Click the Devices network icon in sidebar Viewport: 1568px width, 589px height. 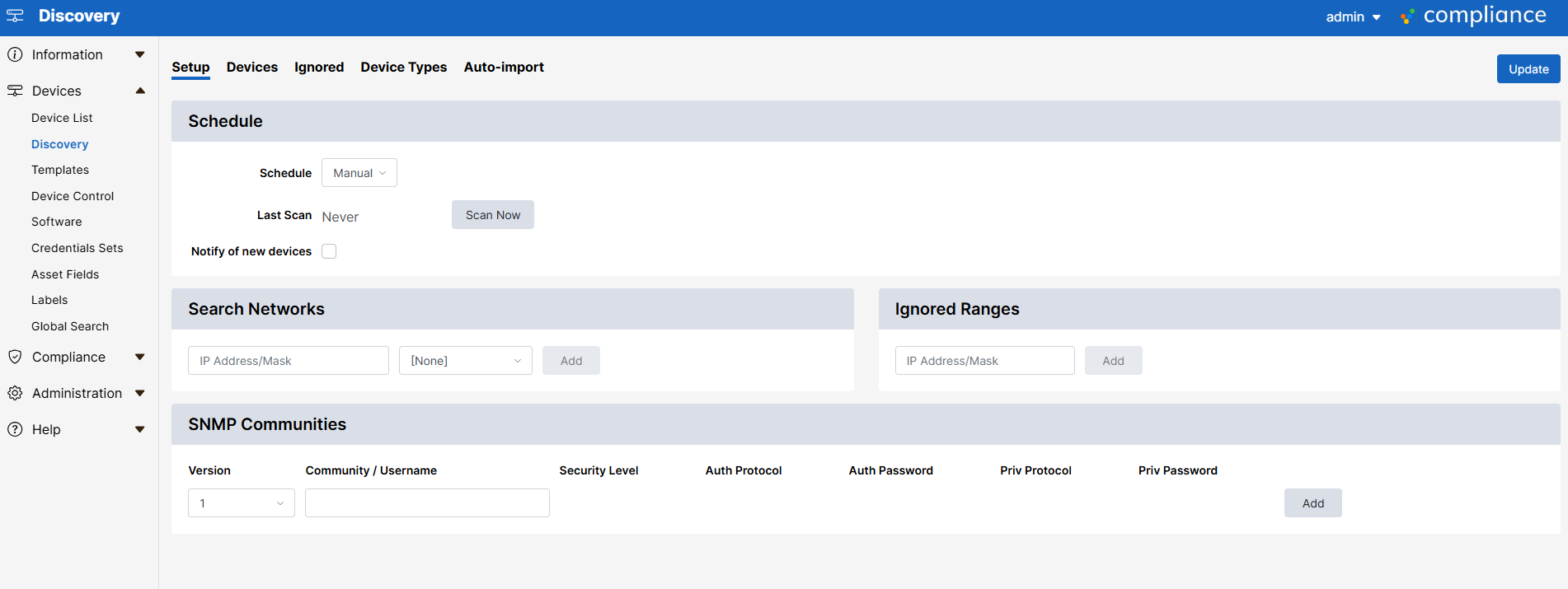15,91
